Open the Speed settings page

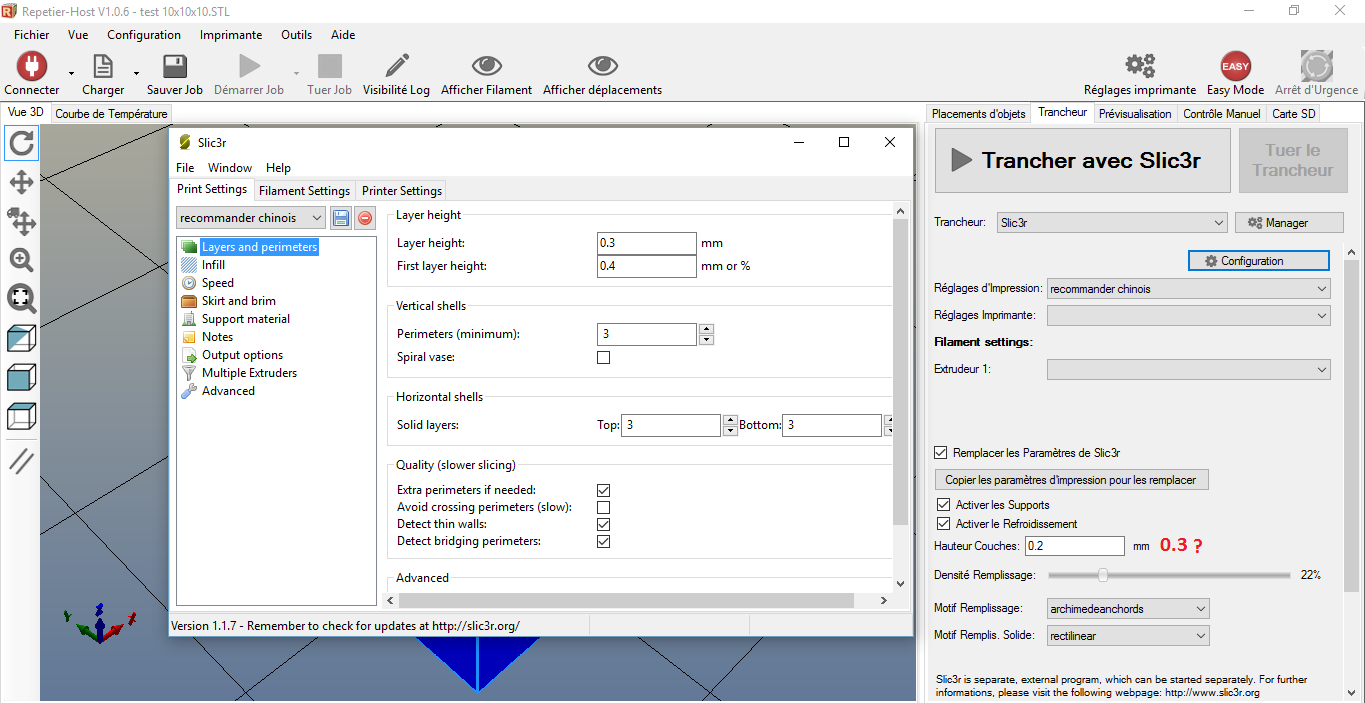pyautogui.click(x=218, y=283)
